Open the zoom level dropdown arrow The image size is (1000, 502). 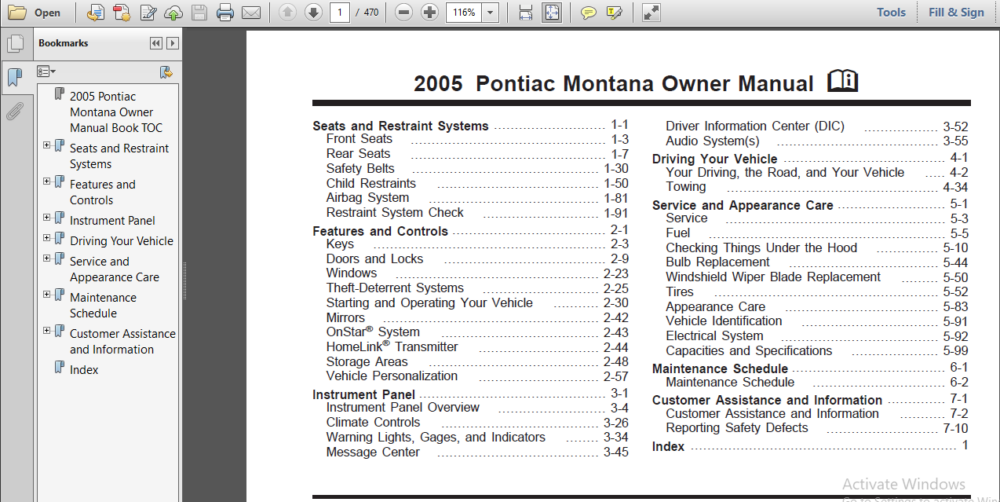[490, 12]
